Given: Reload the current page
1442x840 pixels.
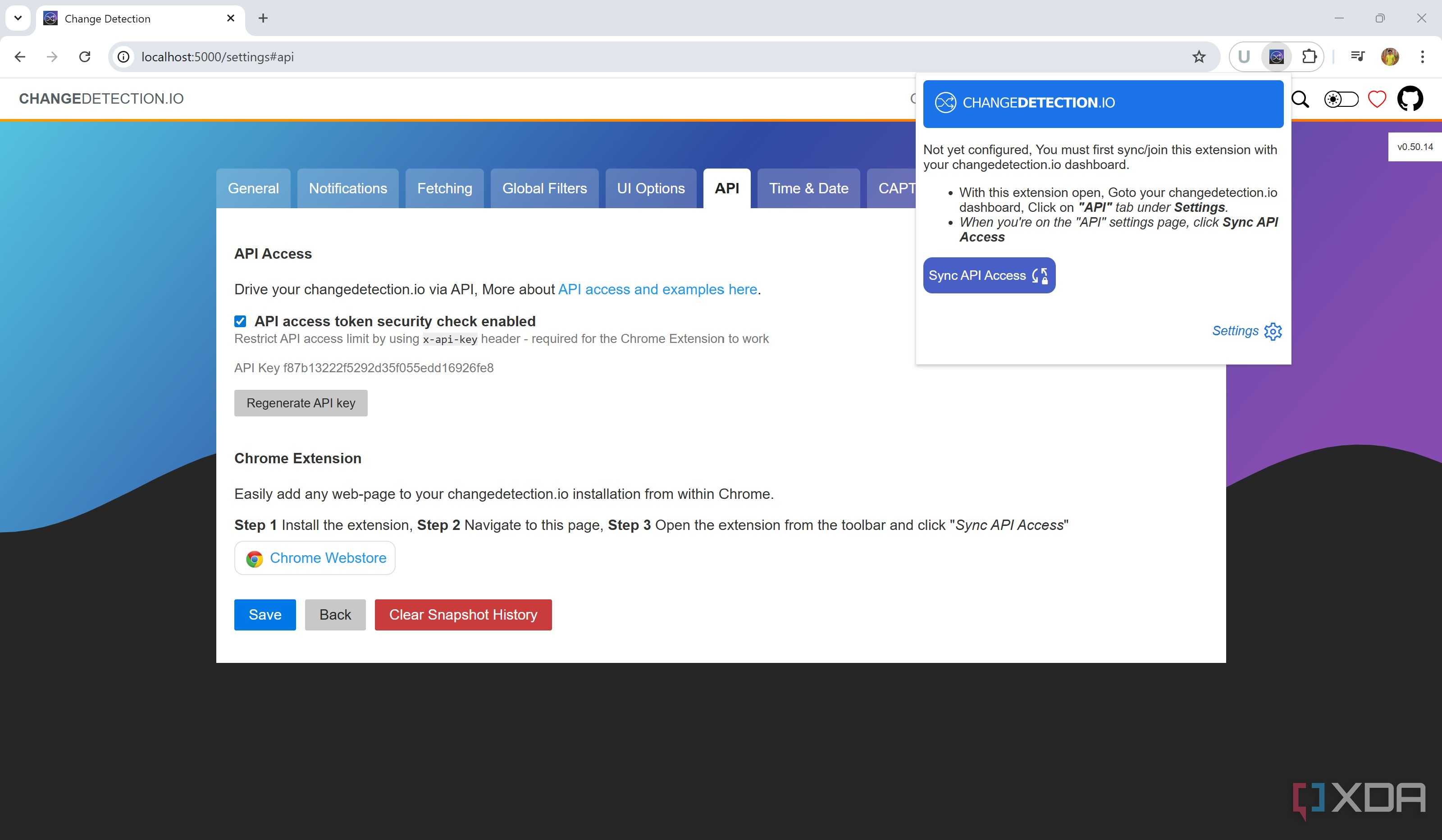Looking at the screenshot, I should click(85, 57).
